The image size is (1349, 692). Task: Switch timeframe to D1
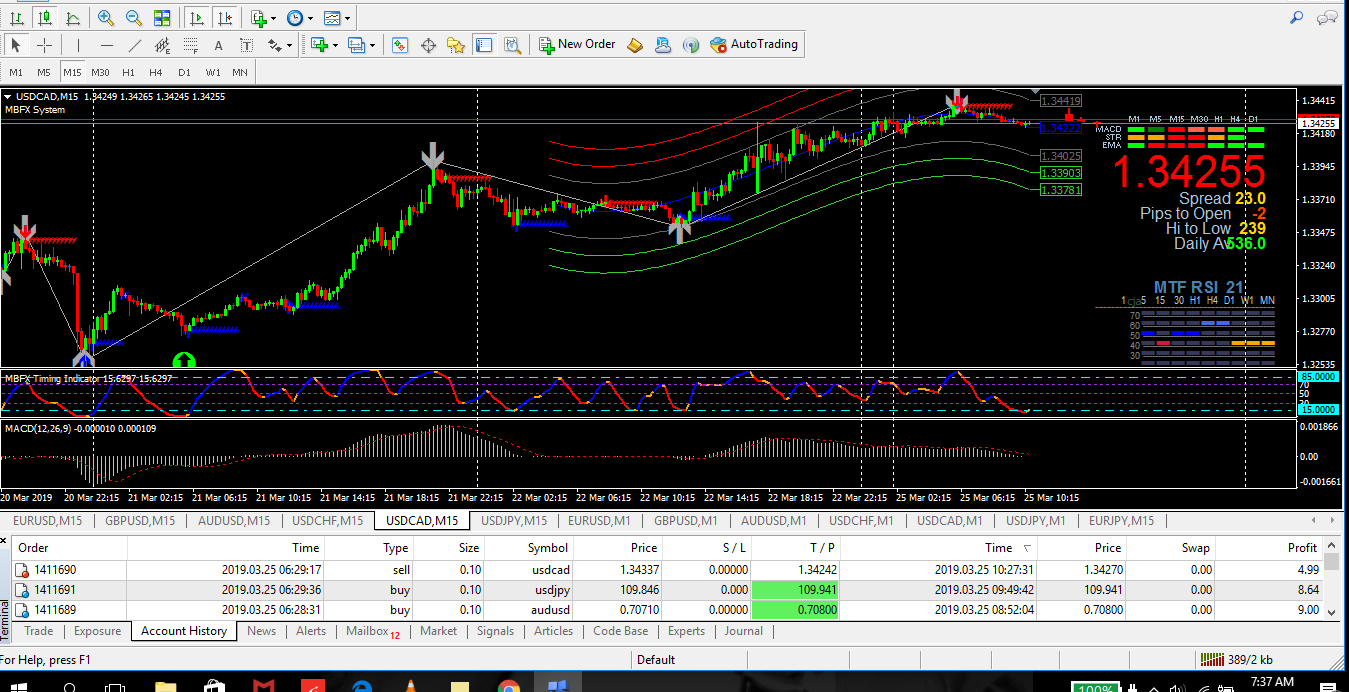pos(184,72)
